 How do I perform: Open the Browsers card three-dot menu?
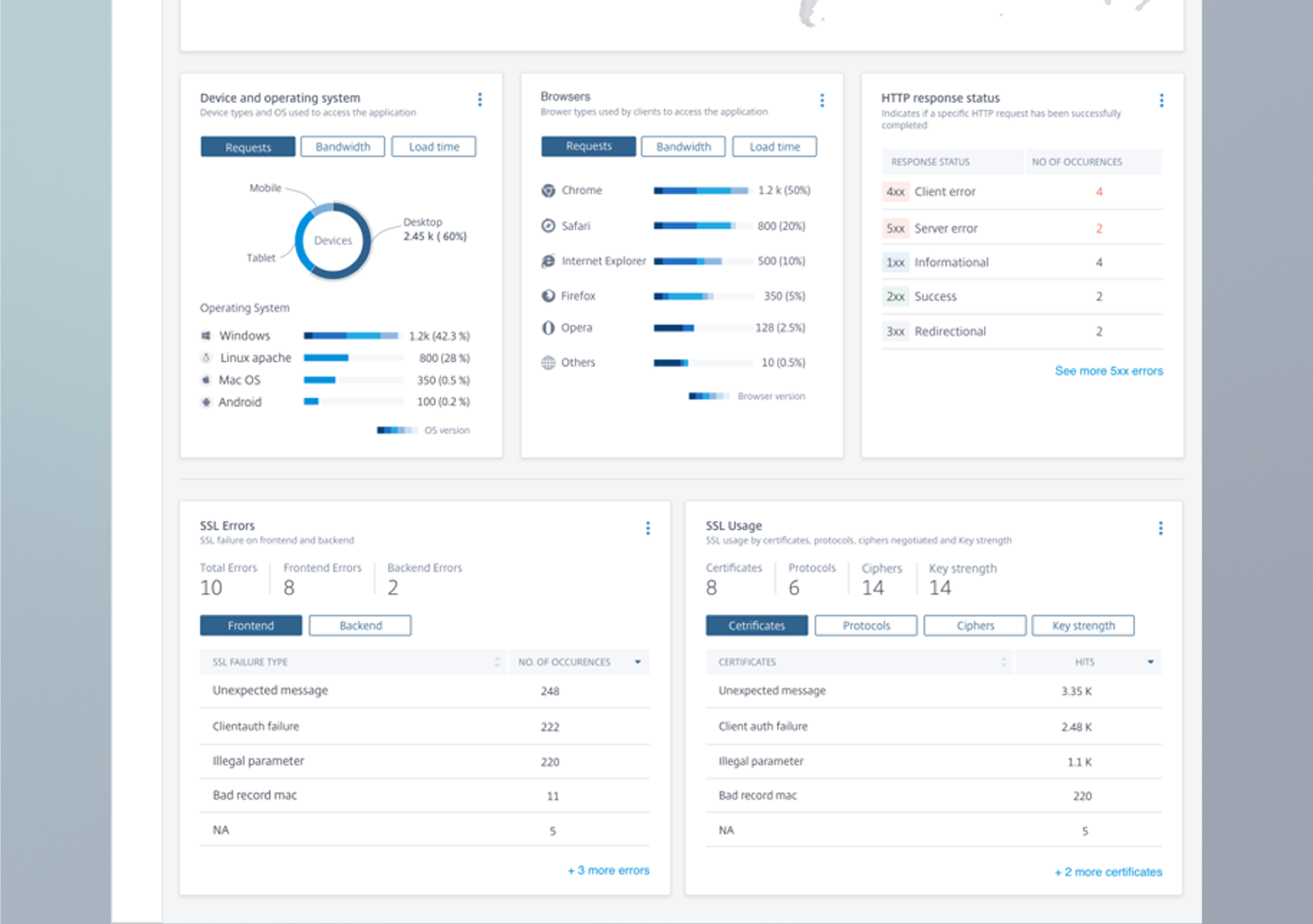tap(822, 101)
